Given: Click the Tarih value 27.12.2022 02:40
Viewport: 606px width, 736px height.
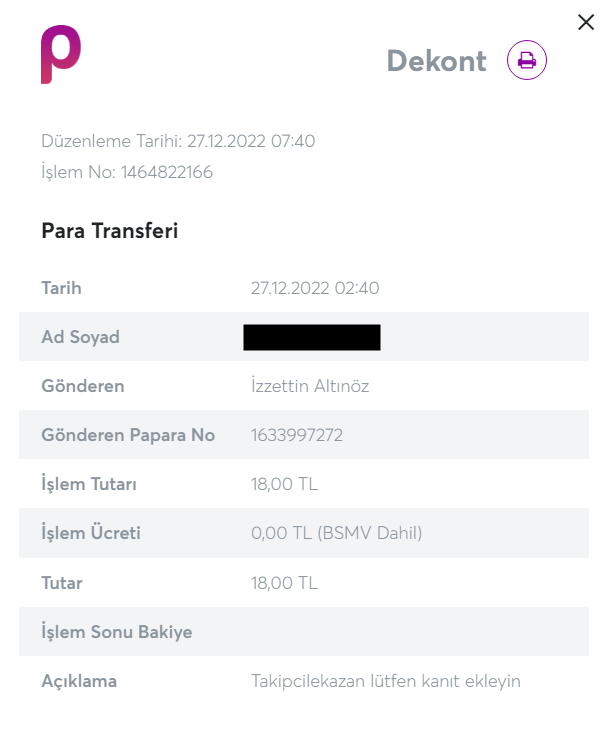Looking at the screenshot, I should tap(315, 288).
